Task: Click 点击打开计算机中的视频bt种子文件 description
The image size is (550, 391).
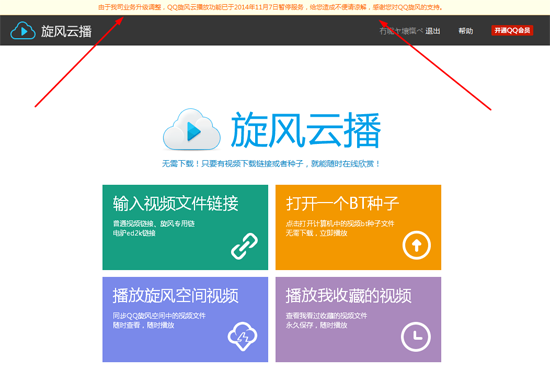Action: (x=340, y=223)
